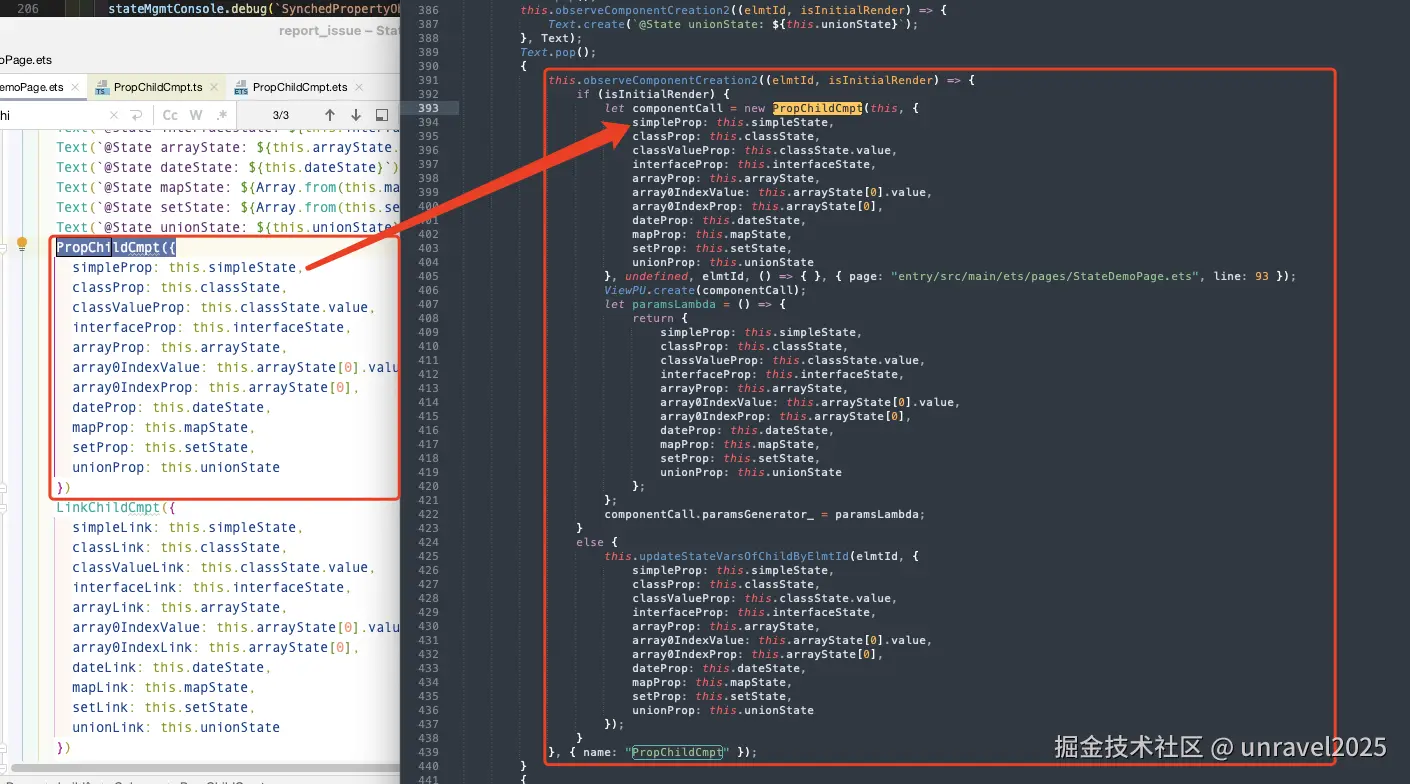Image resolution: width=1410 pixels, height=784 pixels.
Task: Click selected PropChildCmpt({ in left editor
Action: point(116,247)
